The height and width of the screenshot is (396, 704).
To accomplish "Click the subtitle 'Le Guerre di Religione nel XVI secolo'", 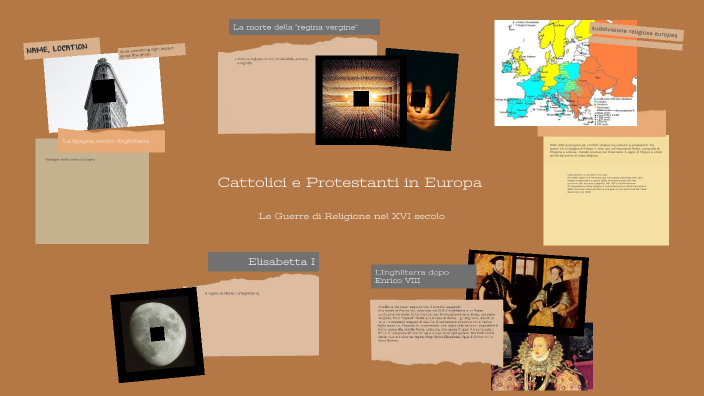I will (x=352, y=216).
